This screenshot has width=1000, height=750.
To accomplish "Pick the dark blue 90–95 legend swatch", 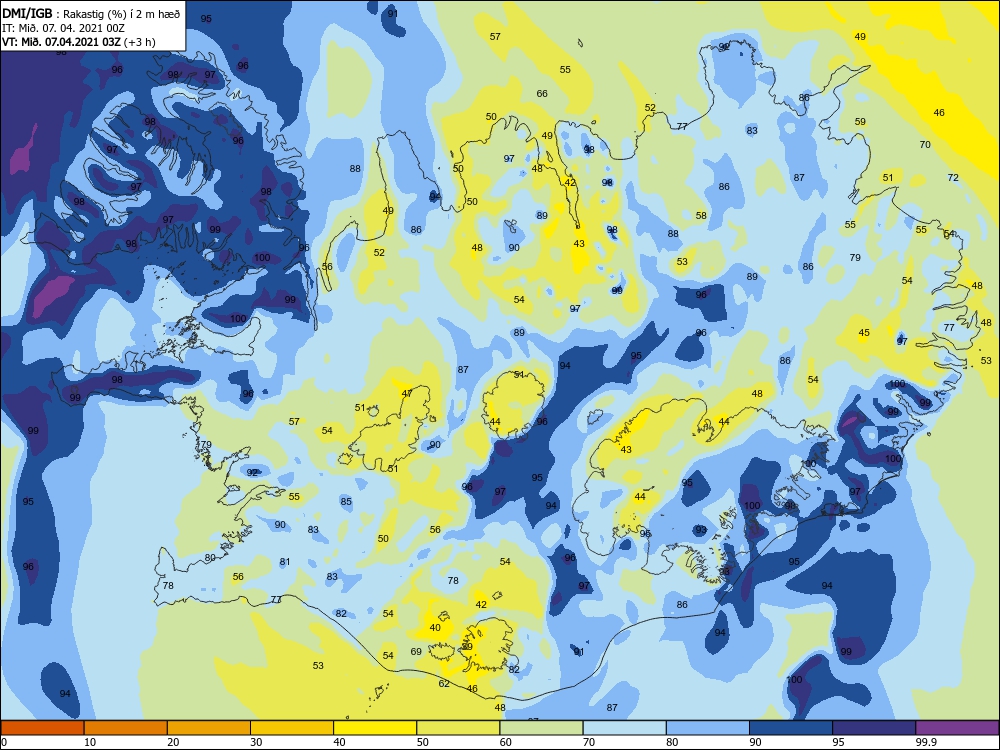I will pyautogui.click(x=791, y=728).
